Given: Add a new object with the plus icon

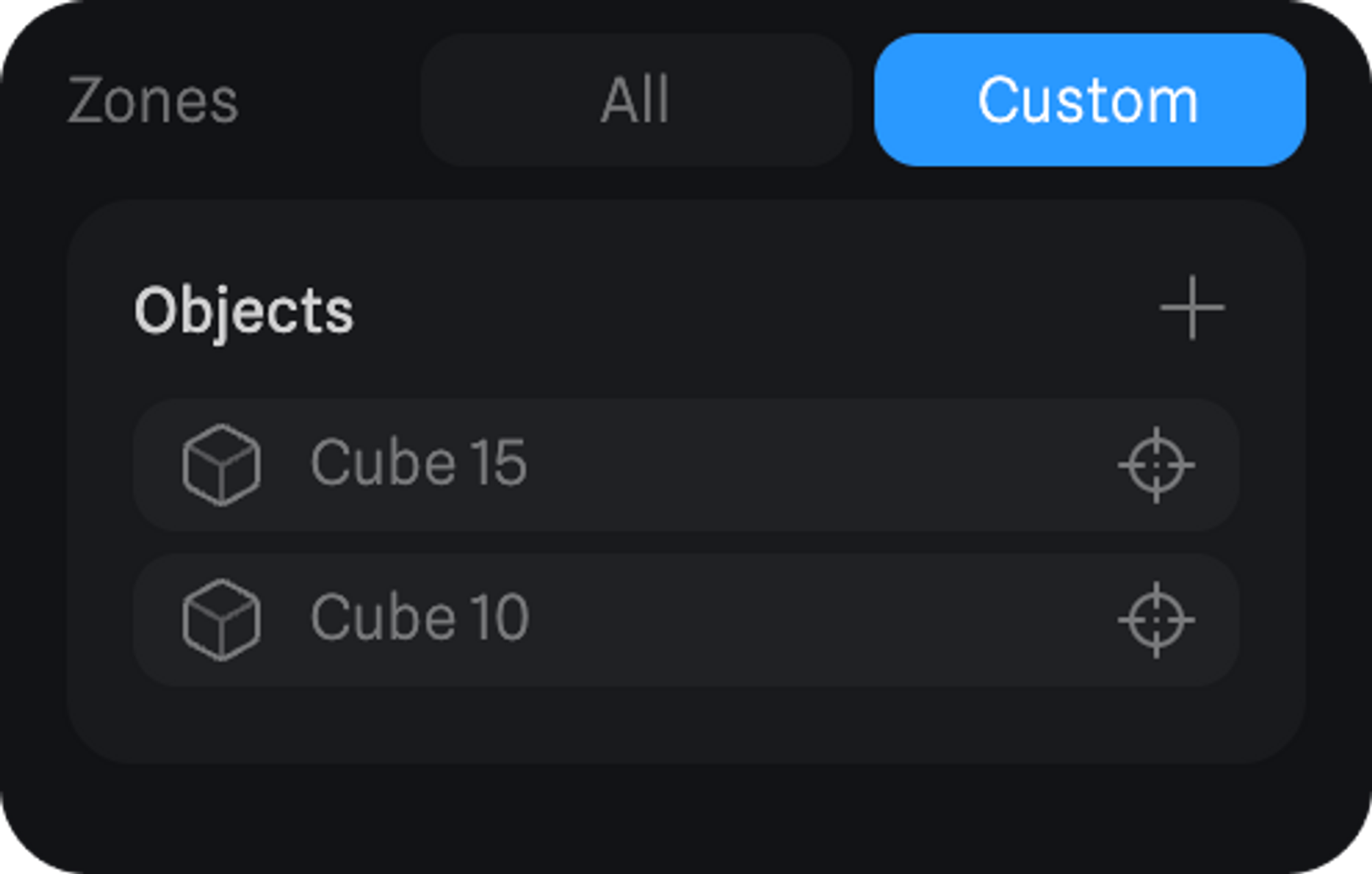Looking at the screenshot, I should tap(1192, 308).
